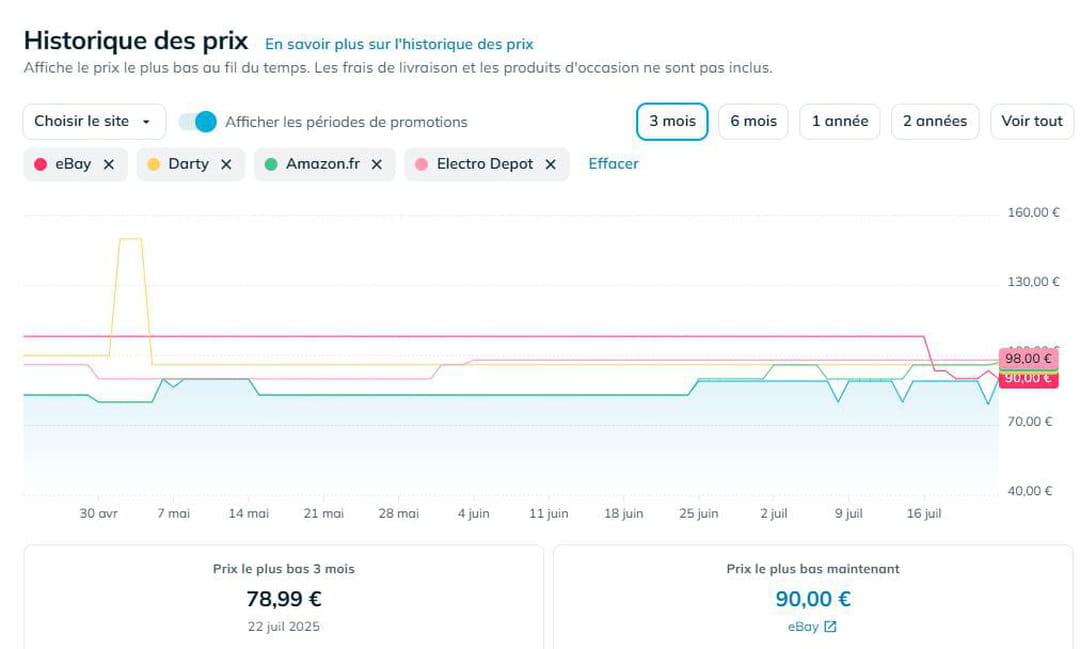Open En savoir plus sur l'historique link
Screen dimensions: 1080x649
[x=399, y=44]
